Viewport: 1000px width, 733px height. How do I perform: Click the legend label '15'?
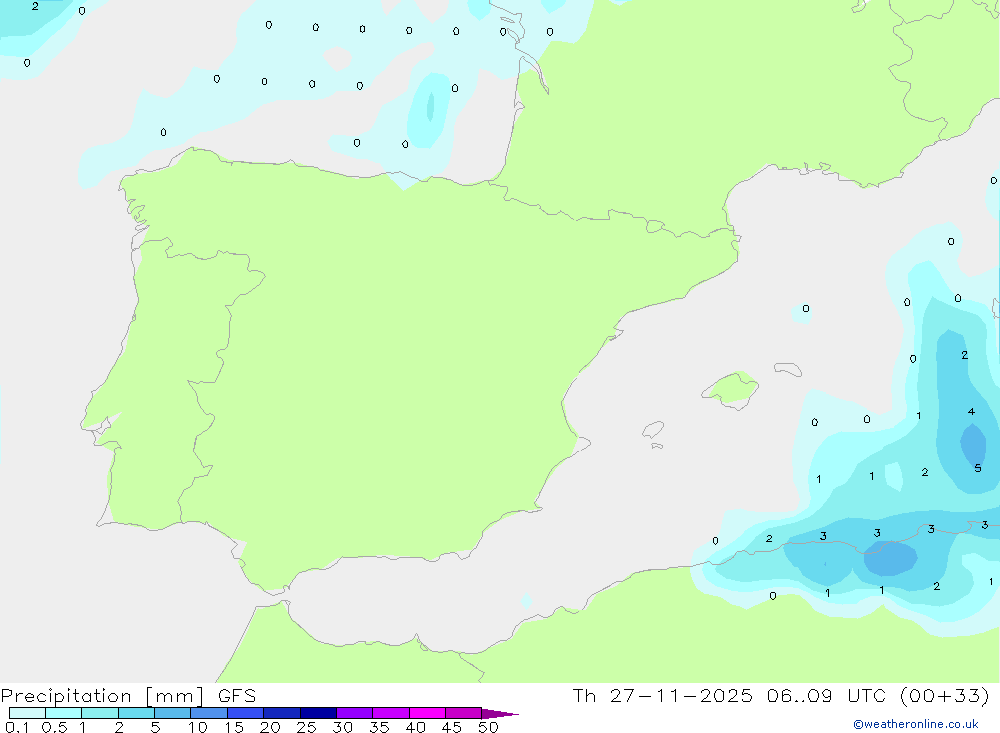pos(234,727)
